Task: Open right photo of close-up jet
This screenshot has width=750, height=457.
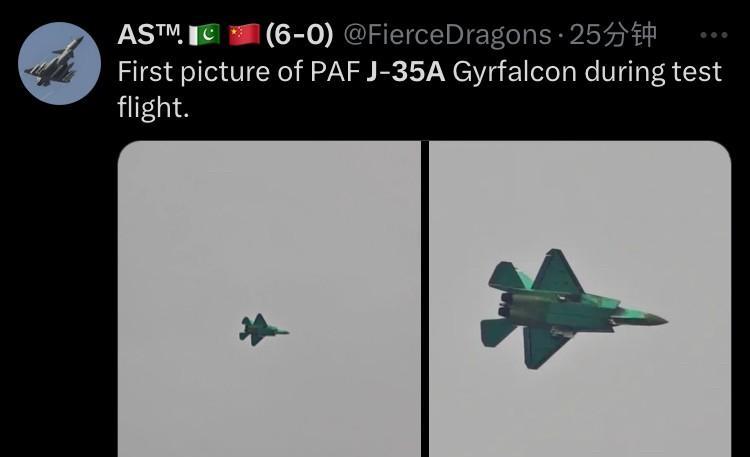Action: [x=580, y=299]
